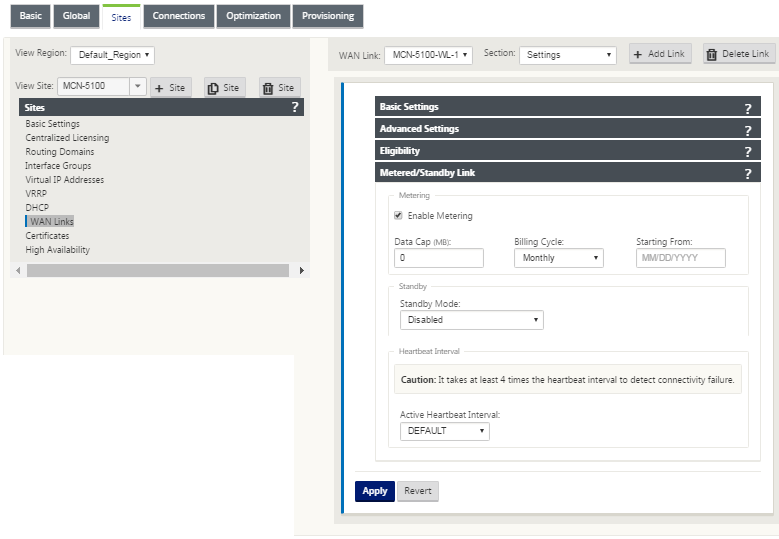This screenshot has width=779, height=539.
Task: Open the WAN Link dropdown
Action: click(x=428, y=55)
